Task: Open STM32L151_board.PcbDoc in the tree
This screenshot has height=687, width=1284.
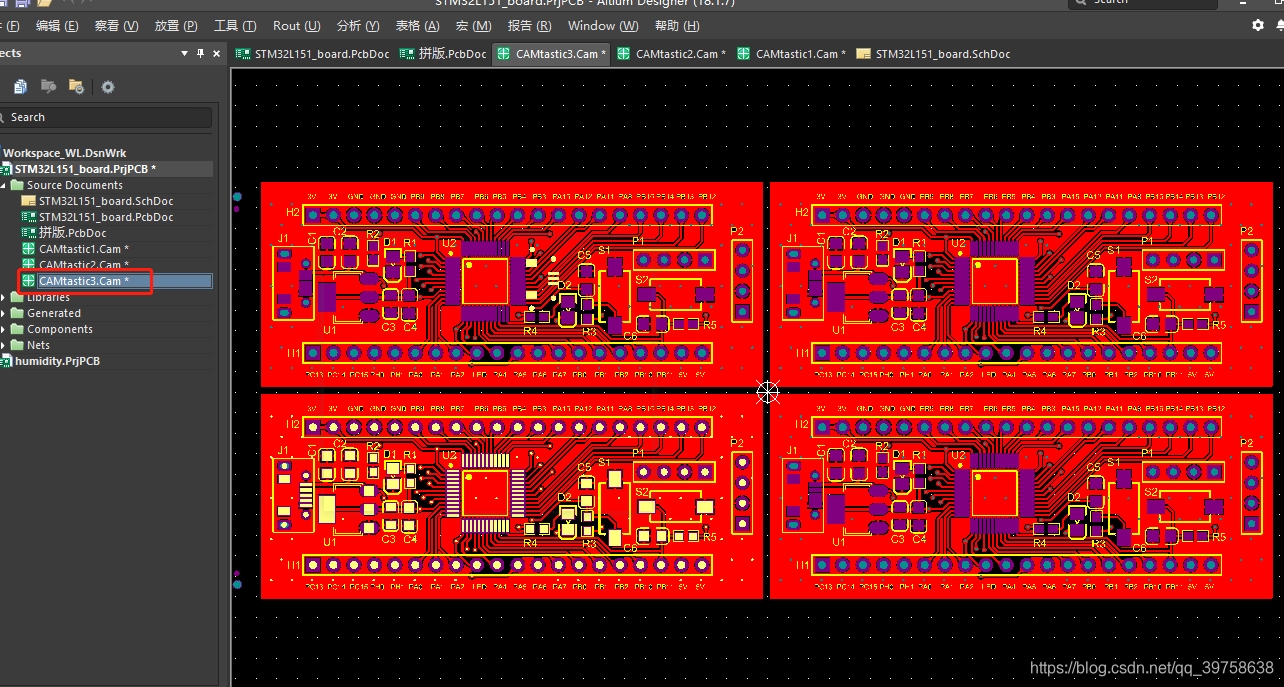Action: tap(105, 217)
